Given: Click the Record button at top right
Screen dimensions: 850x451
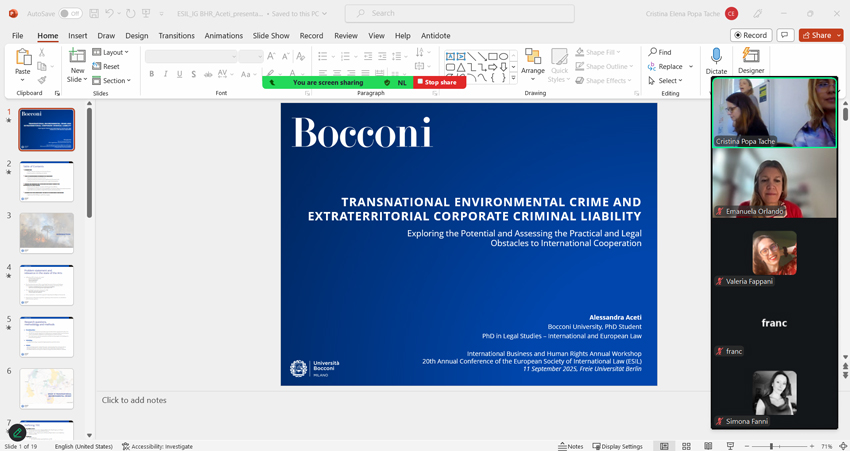Looking at the screenshot, I should tap(751, 36).
